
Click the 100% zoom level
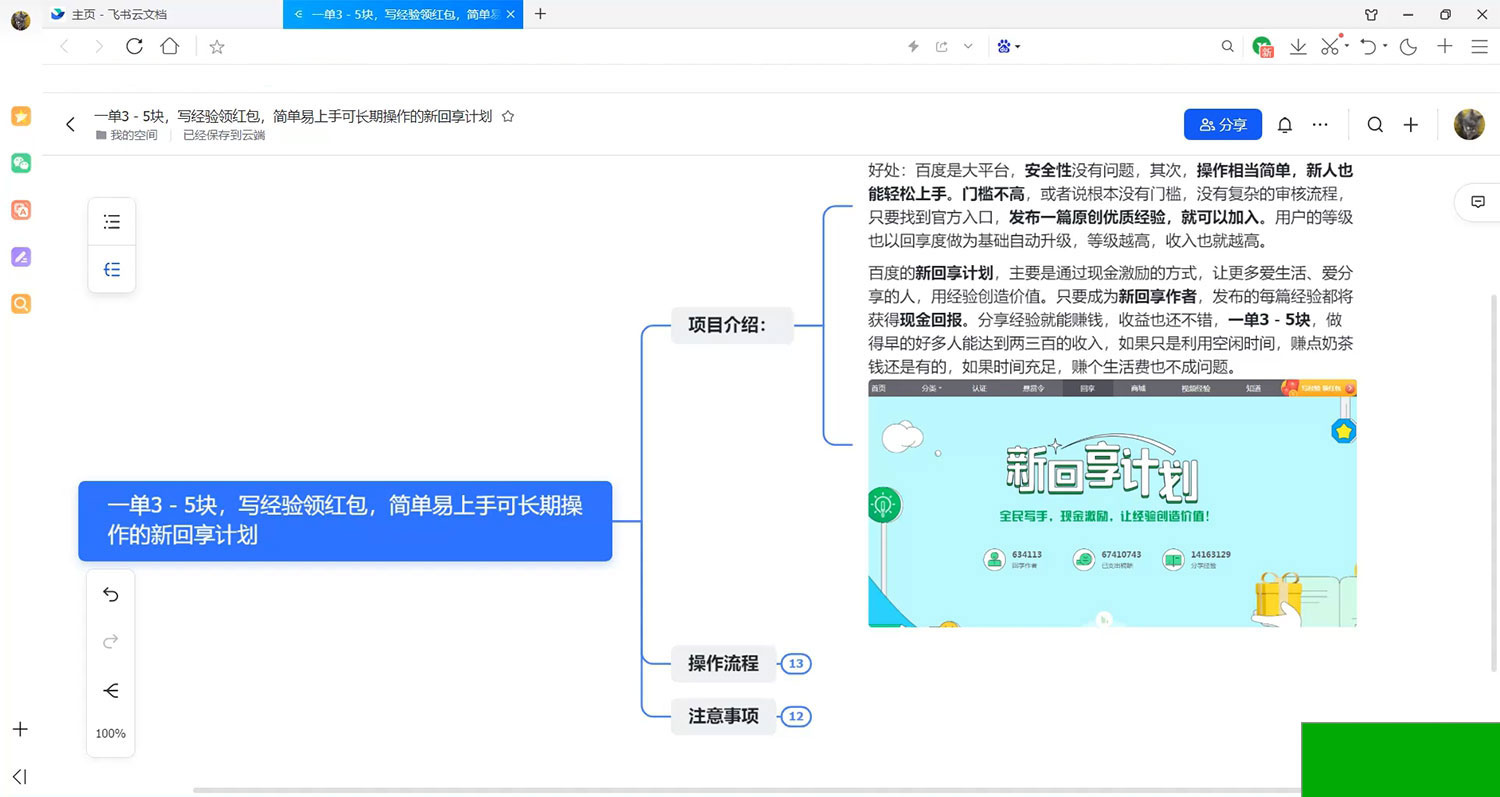(111, 734)
